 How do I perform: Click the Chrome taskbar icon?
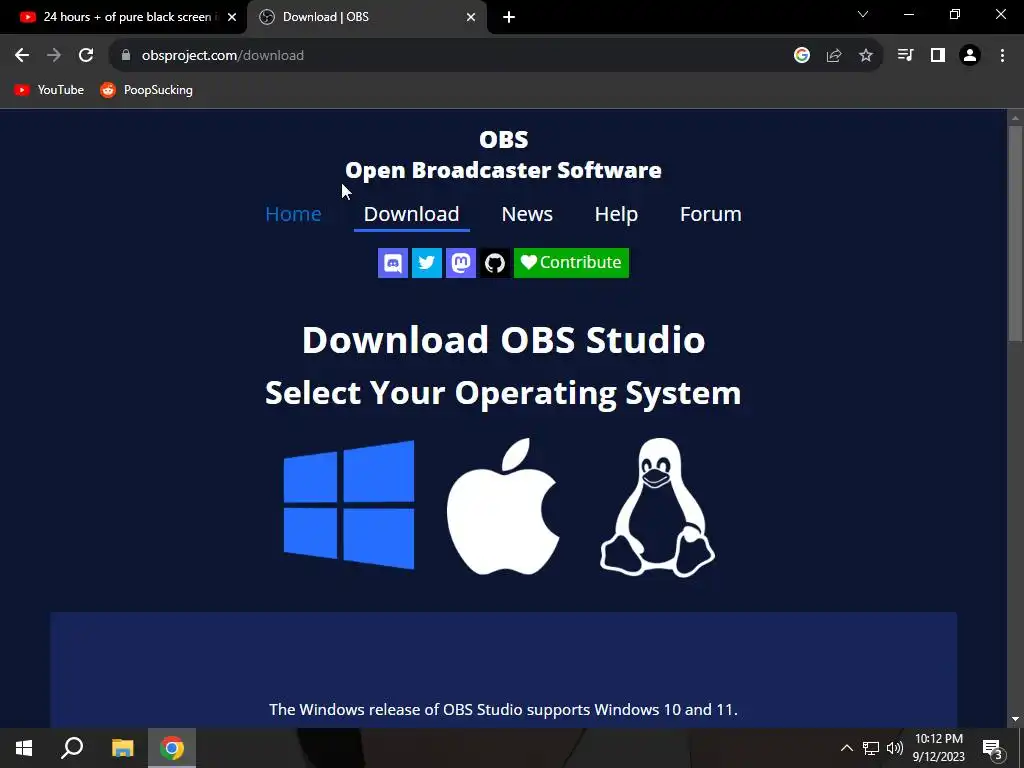[172, 748]
